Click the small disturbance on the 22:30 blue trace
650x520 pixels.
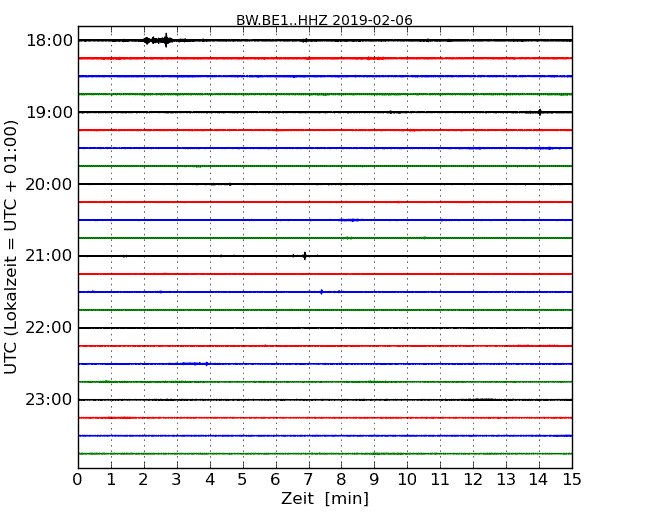[196, 364]
